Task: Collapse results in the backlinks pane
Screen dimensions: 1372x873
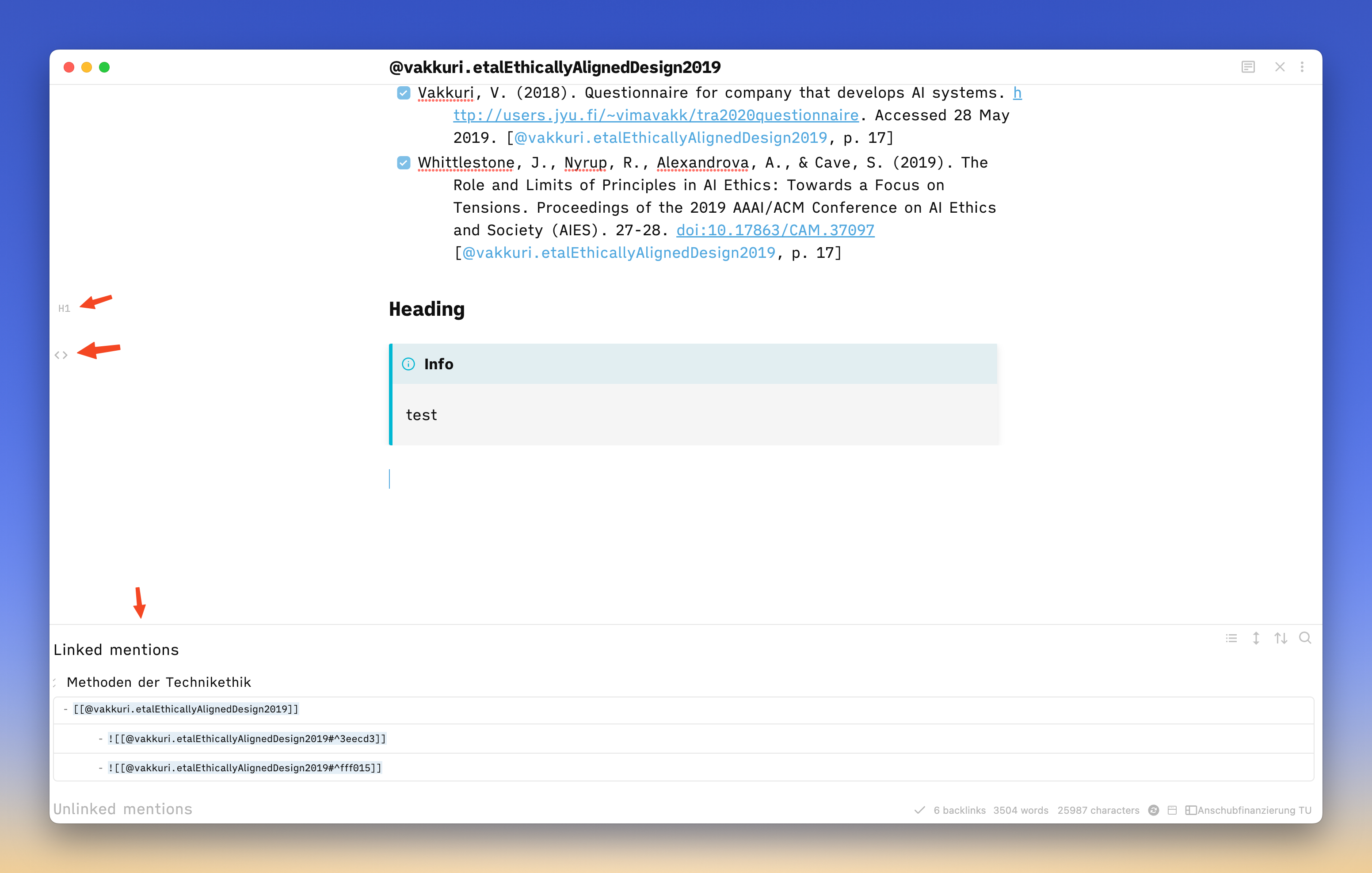Action: (x=1231, y=638)
